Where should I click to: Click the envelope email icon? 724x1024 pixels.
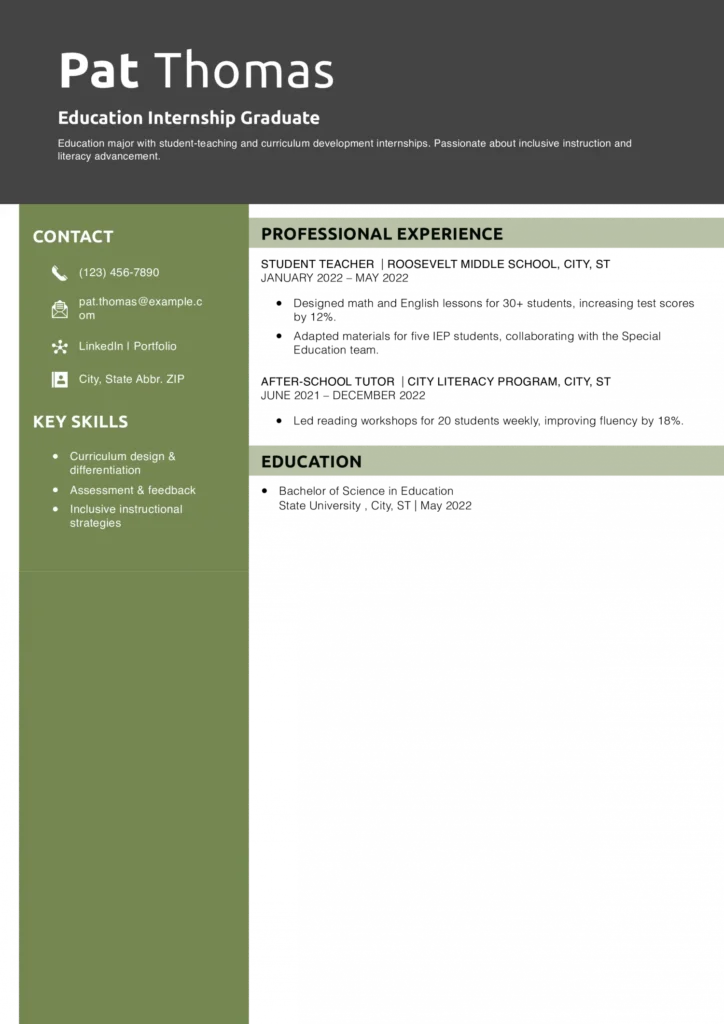(x=59, y=309)
